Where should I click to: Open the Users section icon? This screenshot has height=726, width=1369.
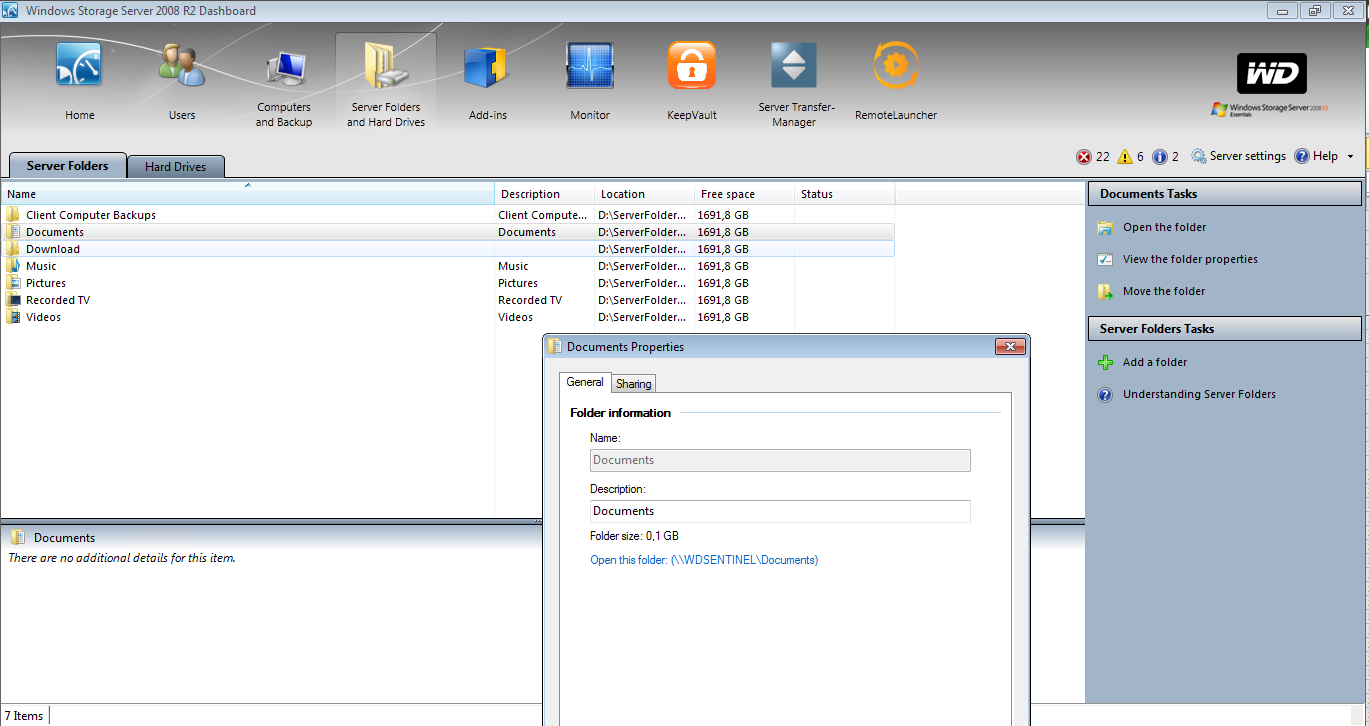[x=182, y=66]
